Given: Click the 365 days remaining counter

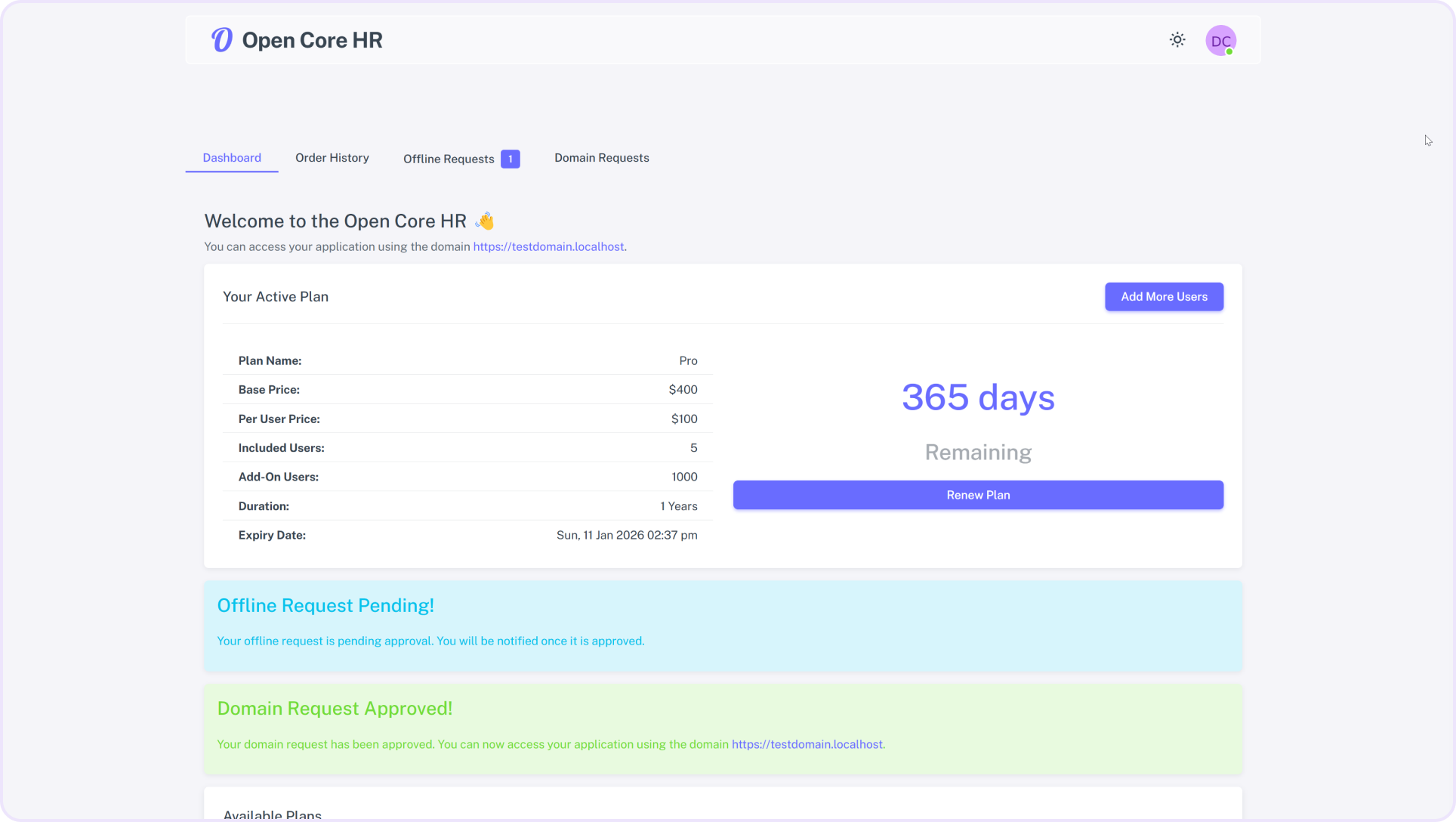Looking at the screenshot, I should (977, 397).
